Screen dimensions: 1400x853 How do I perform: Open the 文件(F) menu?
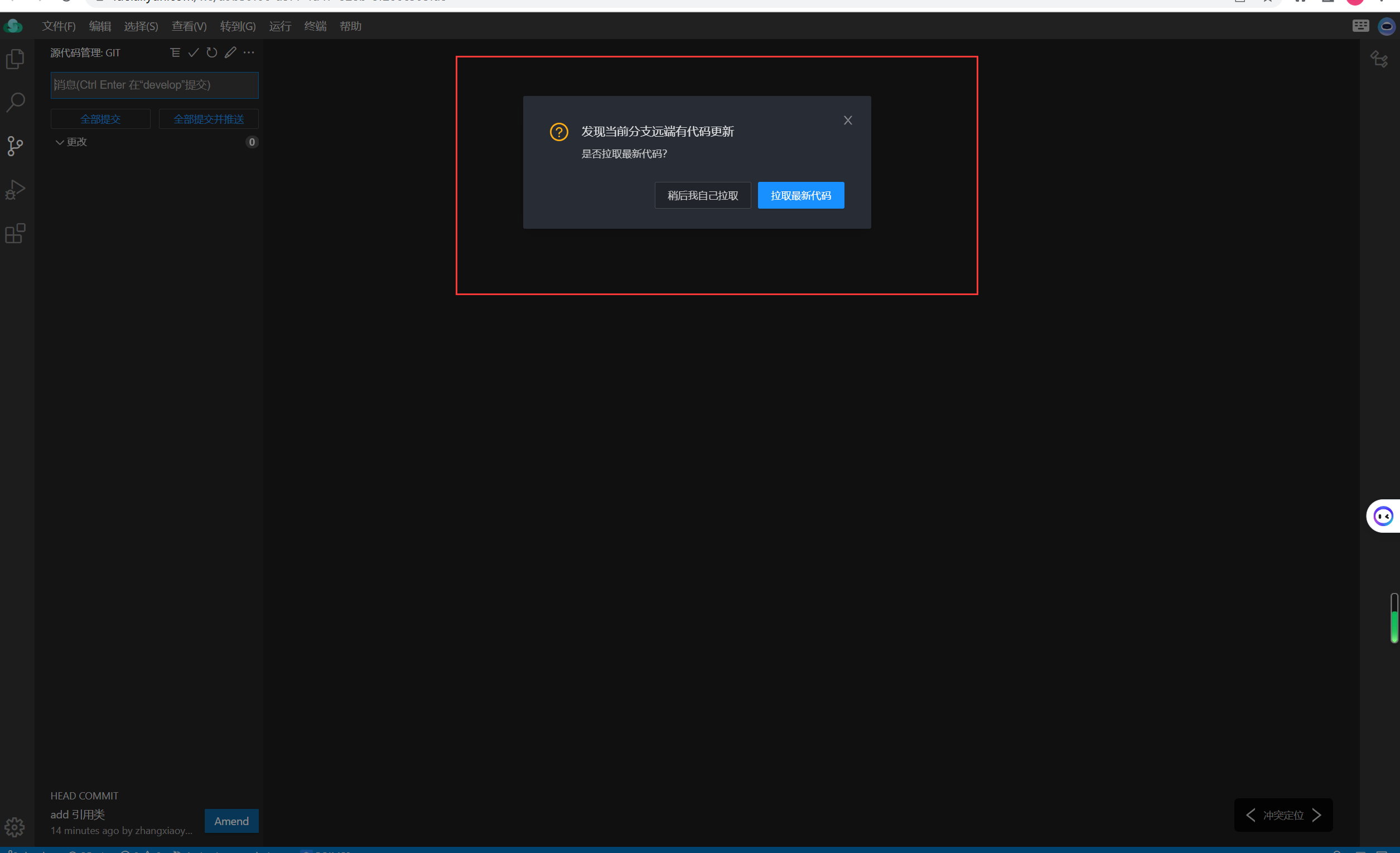tap(59, 26)
